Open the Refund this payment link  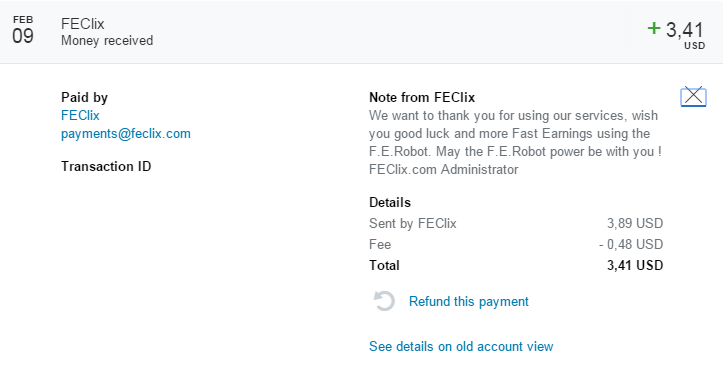coord(468,302)
